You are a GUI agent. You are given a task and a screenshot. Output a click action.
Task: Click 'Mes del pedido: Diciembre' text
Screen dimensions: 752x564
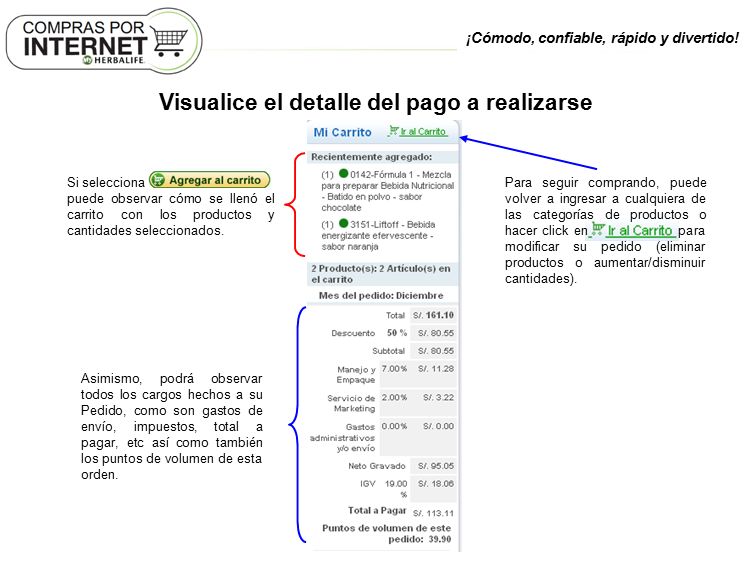(381, 295)
